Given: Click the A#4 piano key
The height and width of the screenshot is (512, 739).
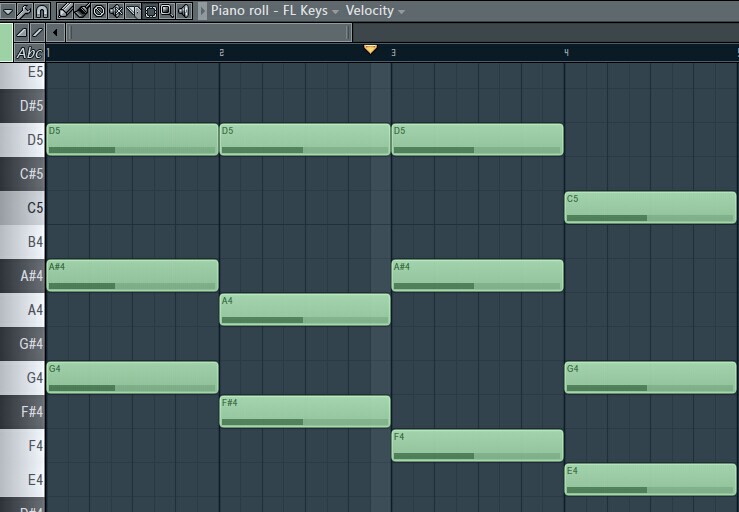Looking at the screenshot, I should 22,275.
